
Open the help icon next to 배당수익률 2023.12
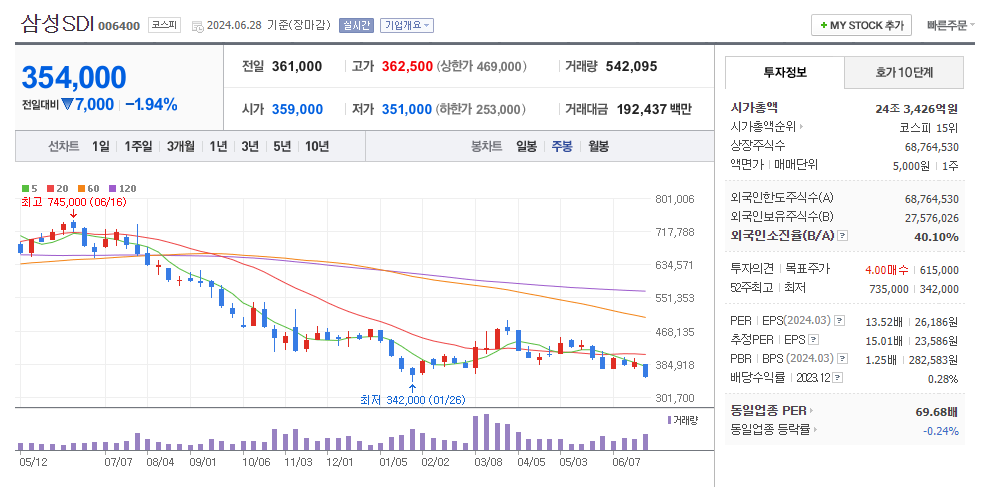pos(838,377)
